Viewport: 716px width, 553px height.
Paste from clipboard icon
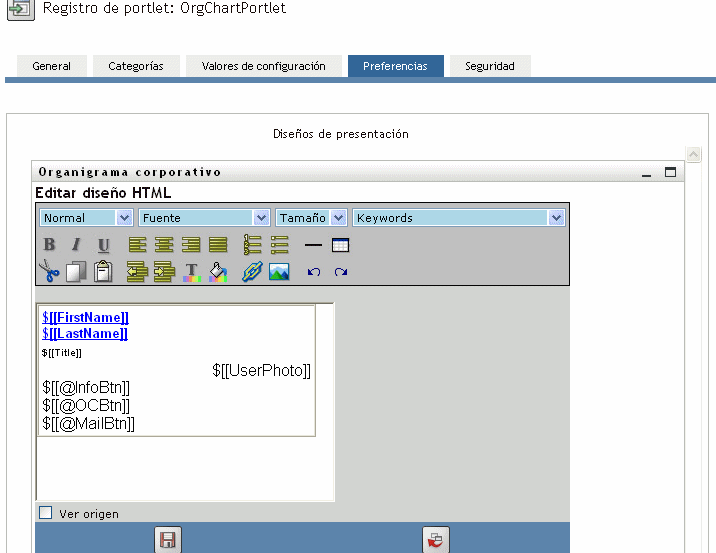tap(103, 271)
